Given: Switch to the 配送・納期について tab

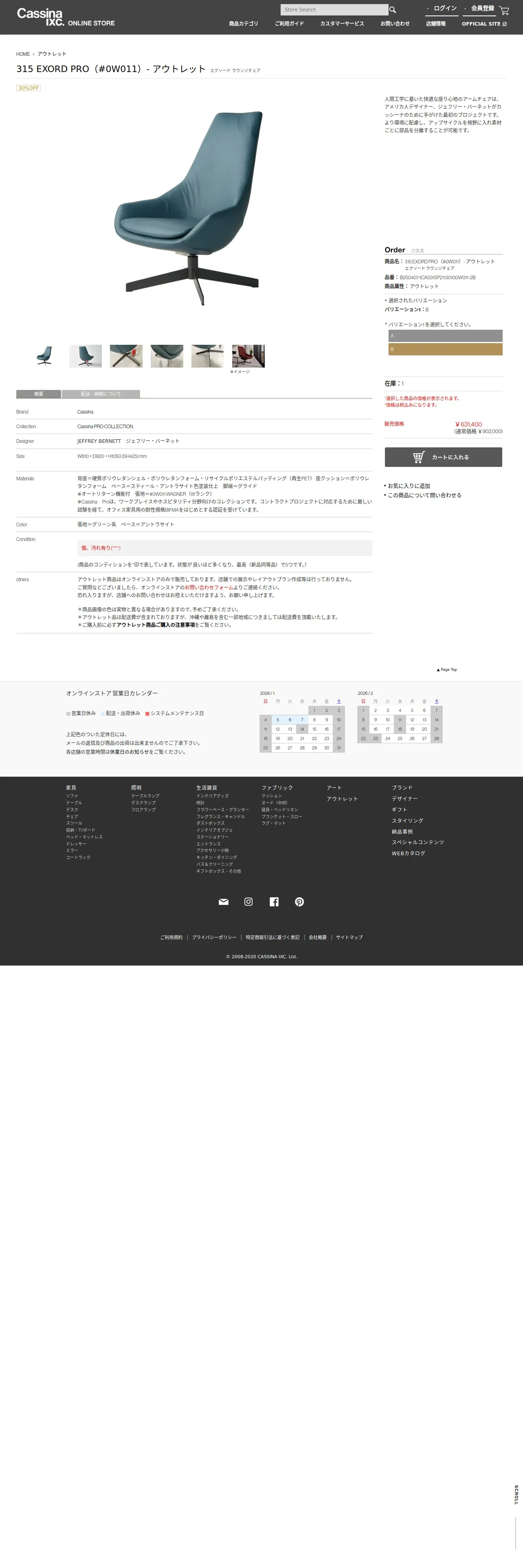Looking at the screenshot, I should [x=101, y=394].
